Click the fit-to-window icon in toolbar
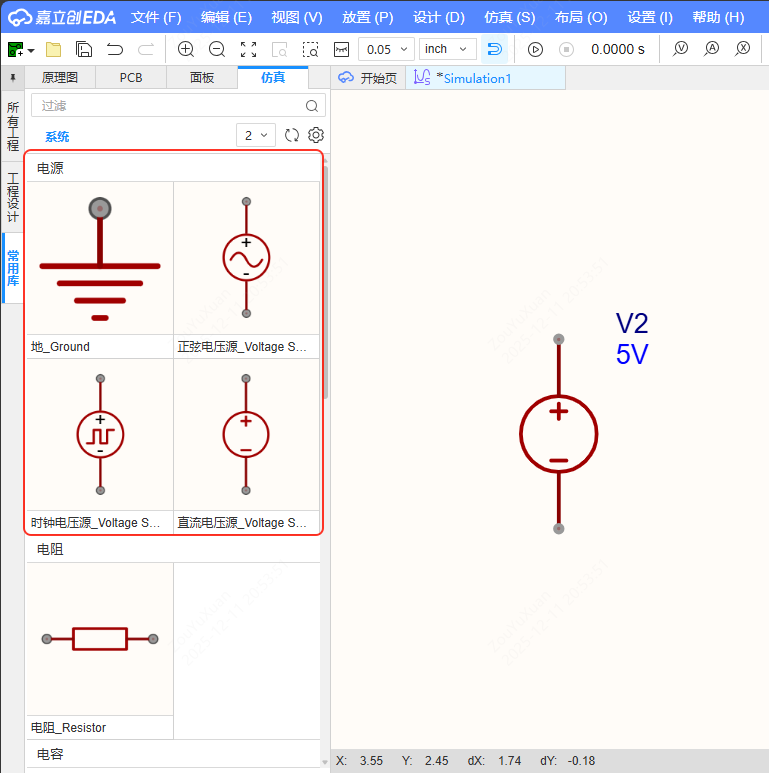769x773 pixels. point(249,49)
